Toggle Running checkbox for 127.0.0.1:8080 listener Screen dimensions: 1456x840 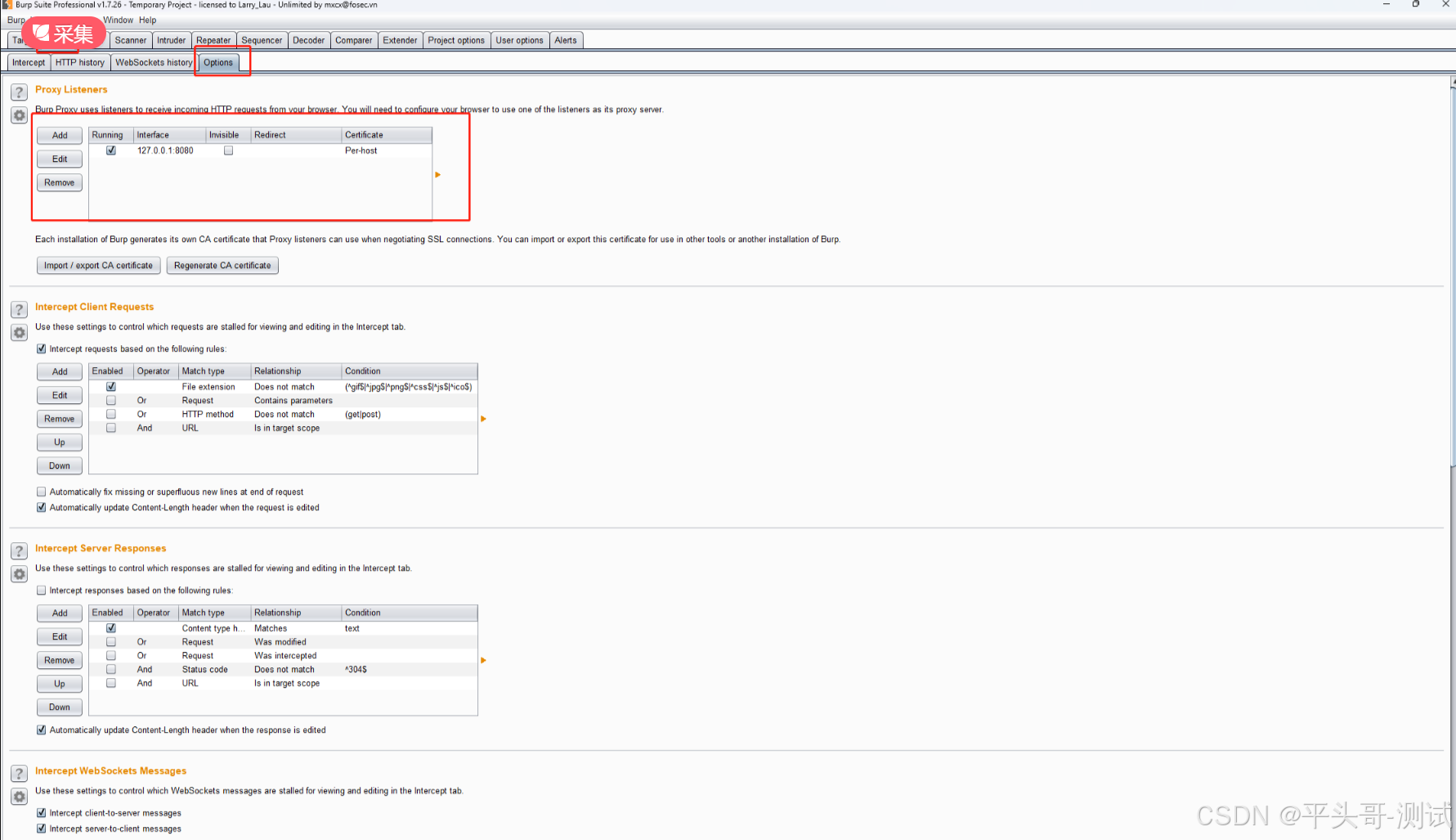tap(111, 150)
